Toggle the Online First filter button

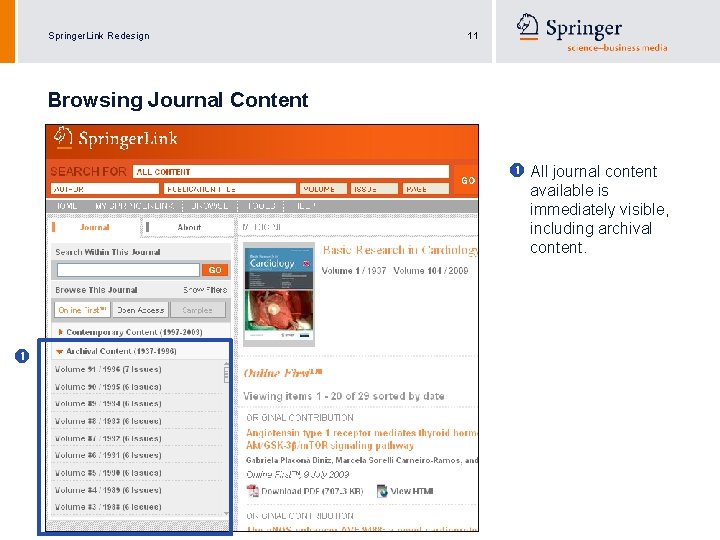(x=82, y=310)
